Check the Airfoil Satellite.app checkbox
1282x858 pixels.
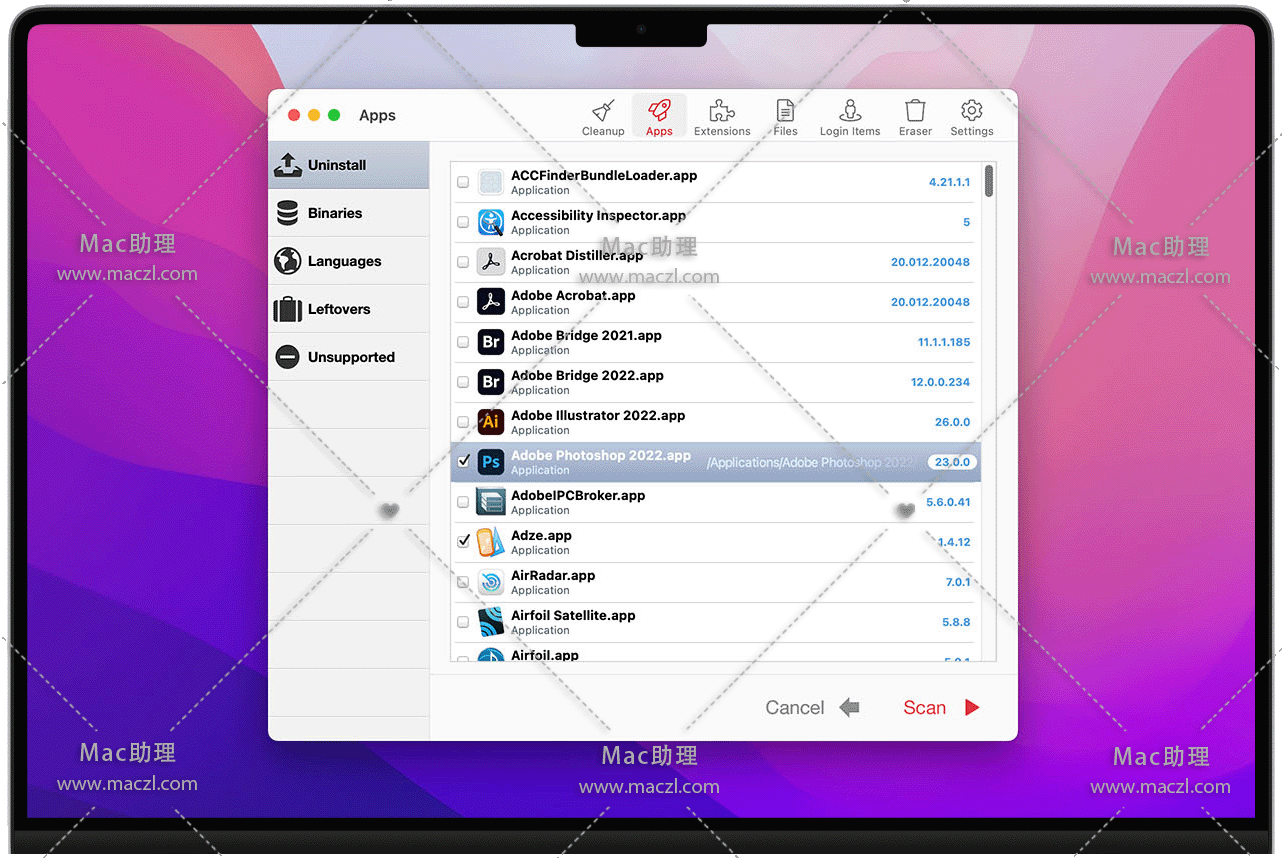click(x=463, y=622)
